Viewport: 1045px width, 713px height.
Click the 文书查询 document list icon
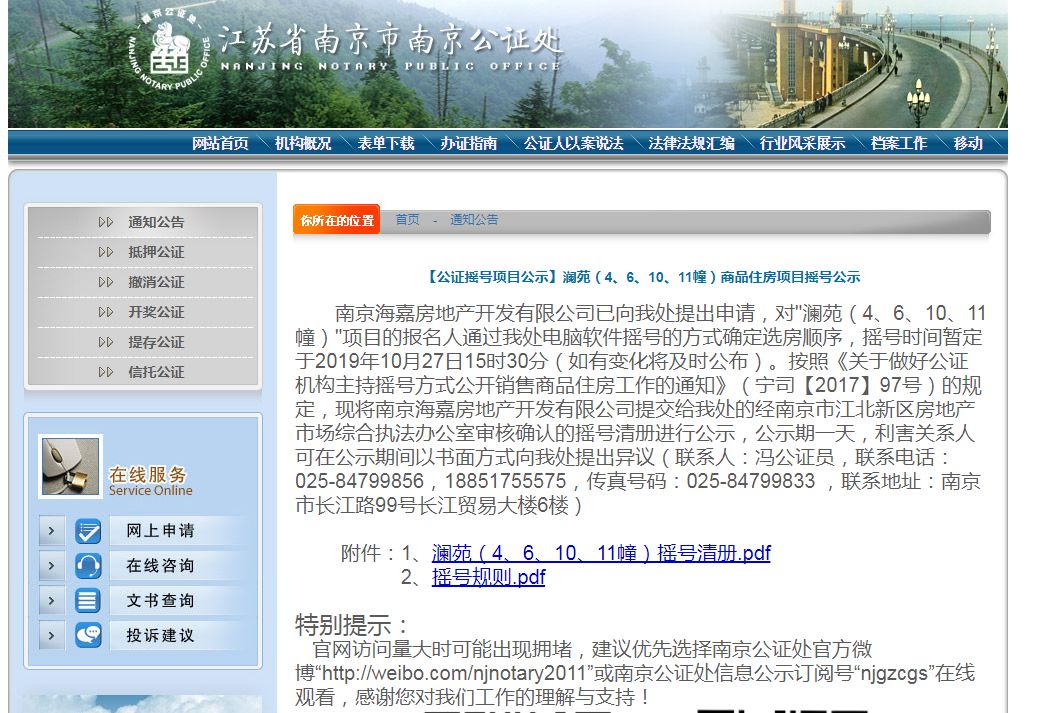[x=88, y=600]
